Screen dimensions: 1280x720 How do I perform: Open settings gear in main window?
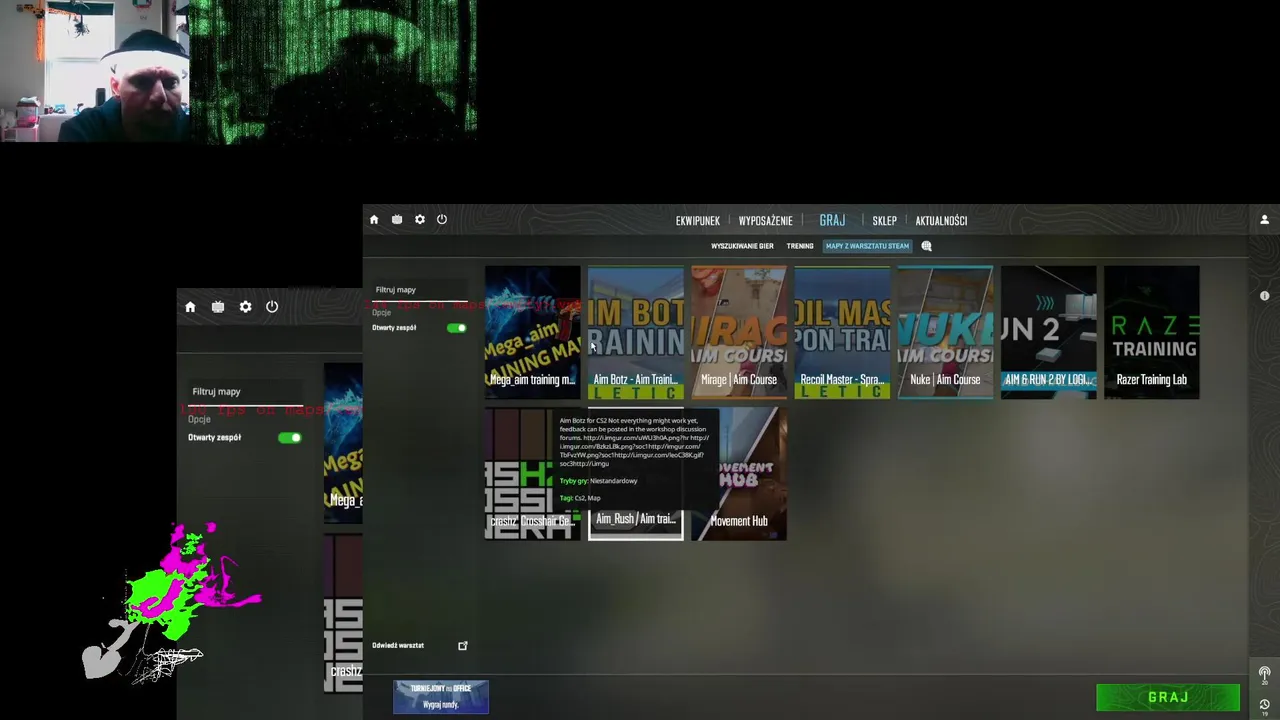(420, 220)
